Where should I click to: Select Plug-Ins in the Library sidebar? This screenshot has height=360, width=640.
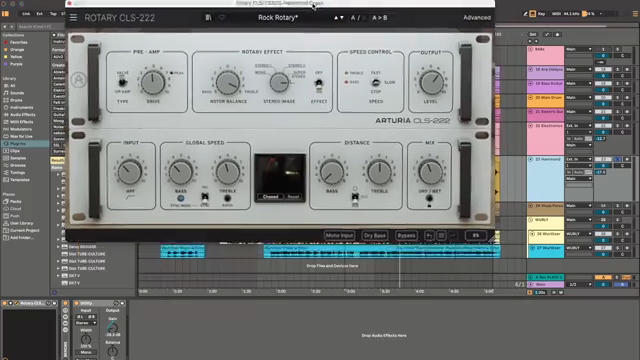[x=24, y=144]
